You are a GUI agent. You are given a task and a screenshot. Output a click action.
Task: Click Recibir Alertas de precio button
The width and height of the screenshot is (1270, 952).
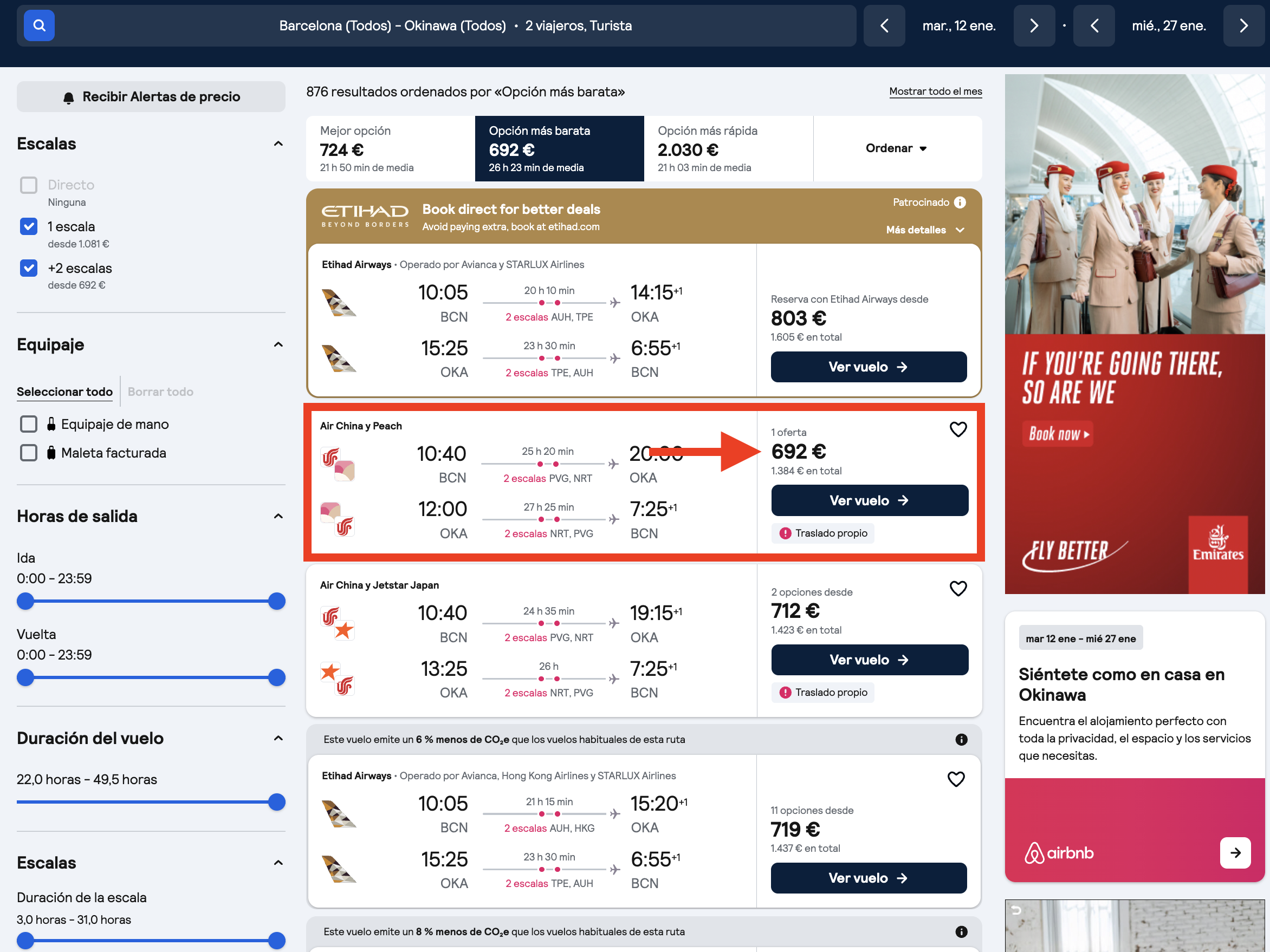[151, 96]
